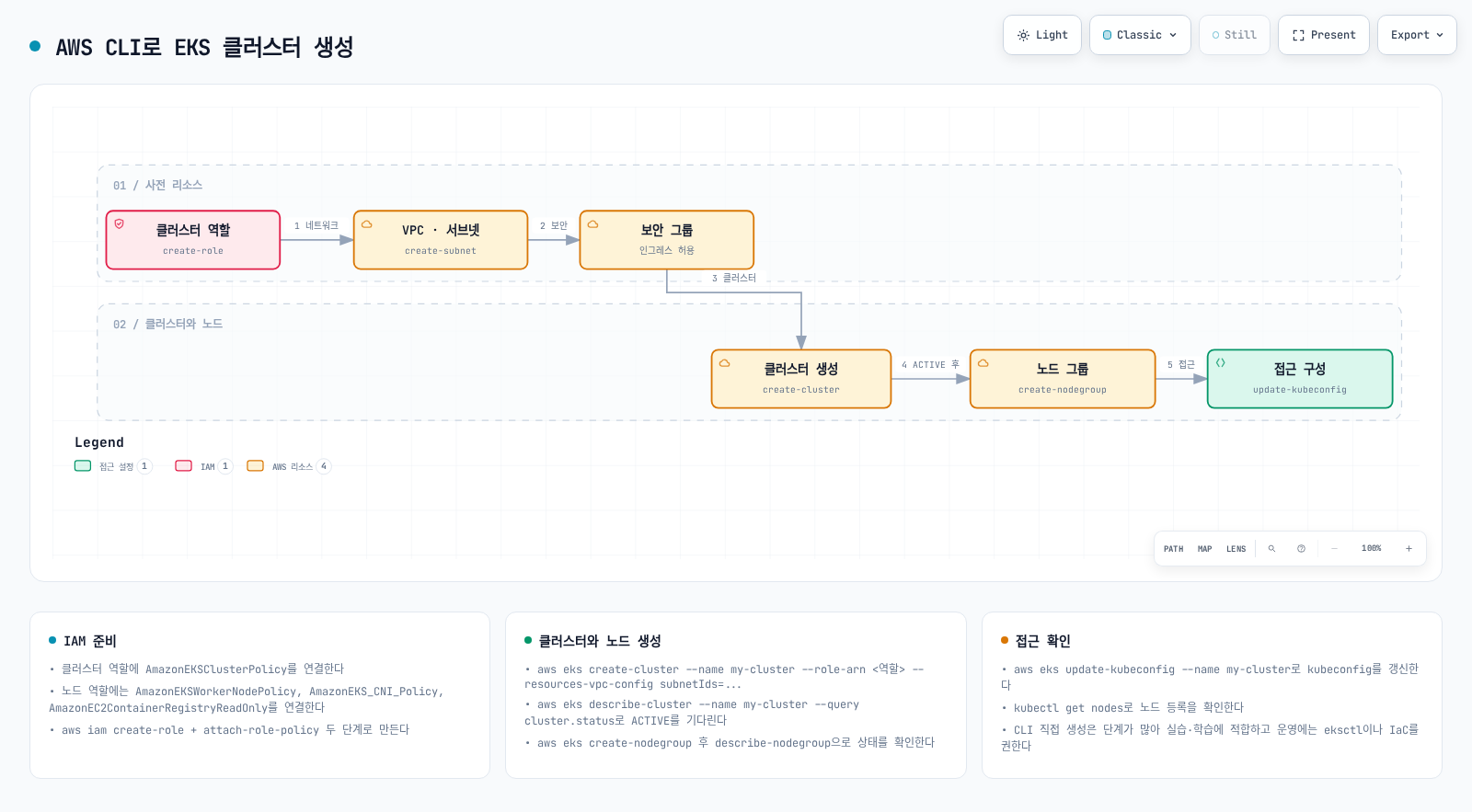The height and width of the screenshot is (812, 1472).
Task: Click the 'aws eks update-kubeconfig' line
Action: (x=1210, y=677)
